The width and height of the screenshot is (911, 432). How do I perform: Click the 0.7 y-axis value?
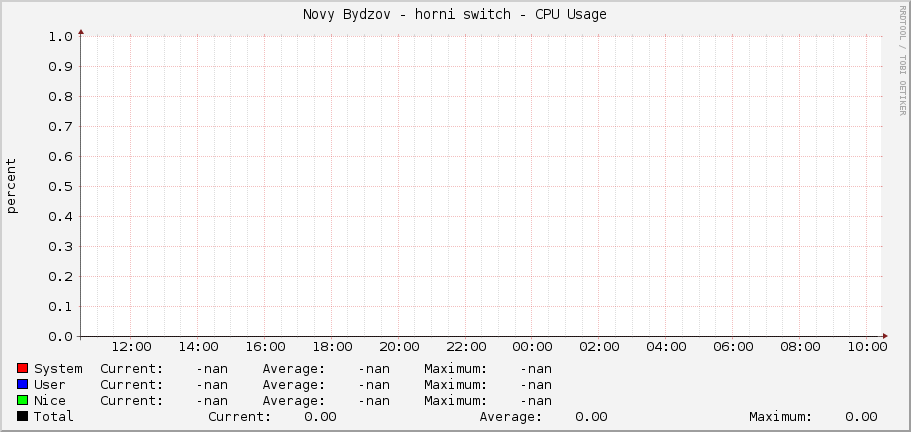60,127
